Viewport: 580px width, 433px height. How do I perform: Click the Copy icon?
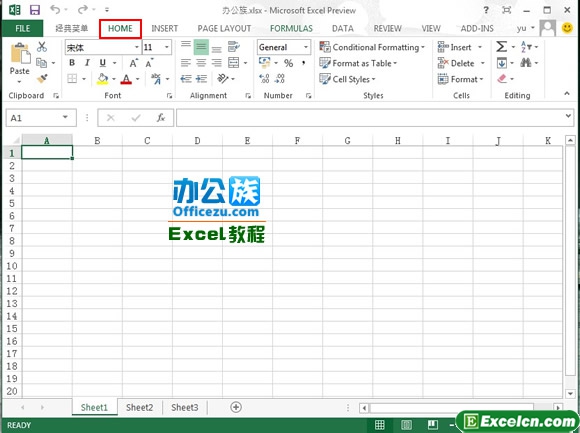[x=41, y=63]
